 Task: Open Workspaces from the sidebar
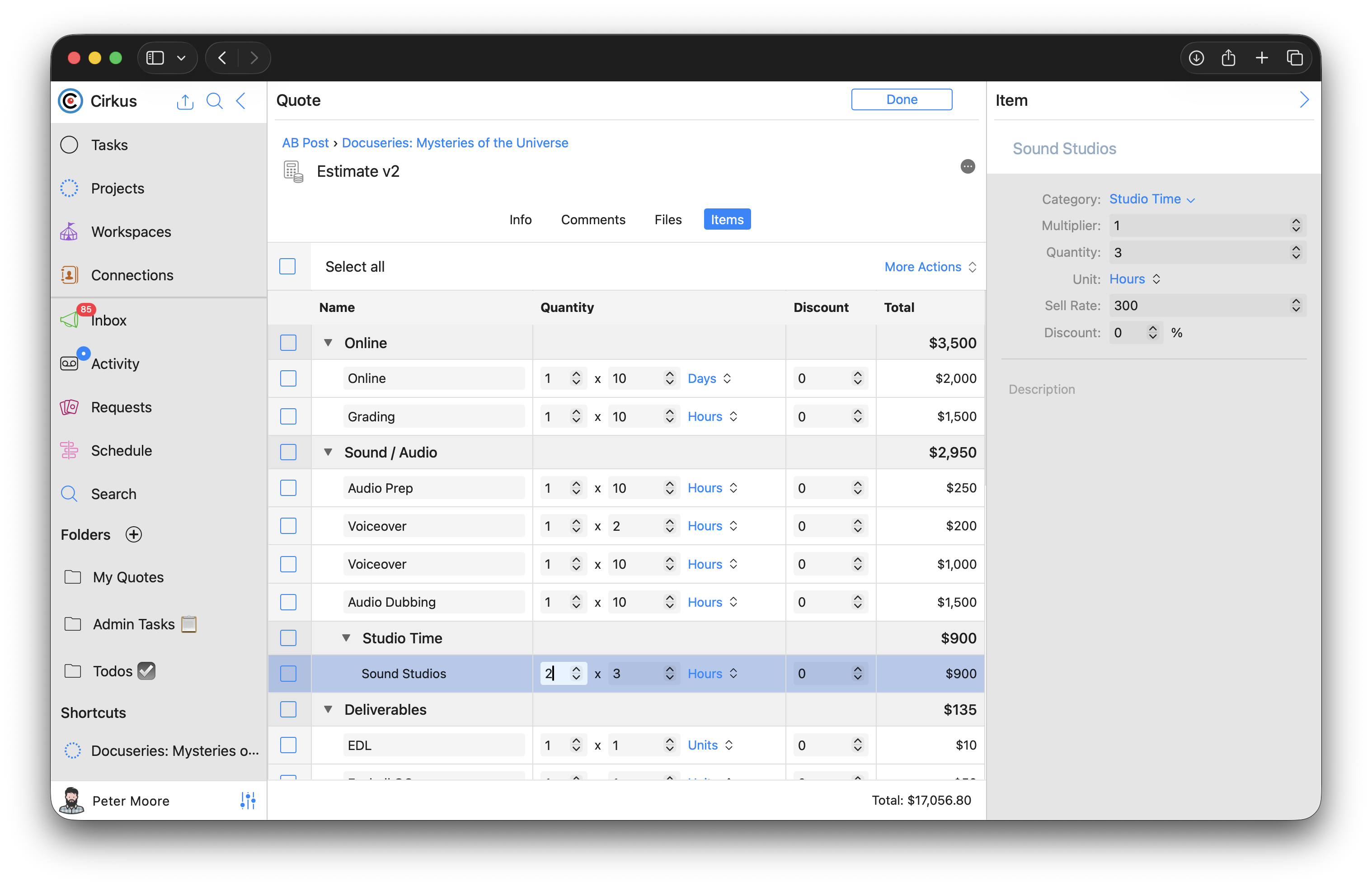pyautogui.click(x=131, y=231)
